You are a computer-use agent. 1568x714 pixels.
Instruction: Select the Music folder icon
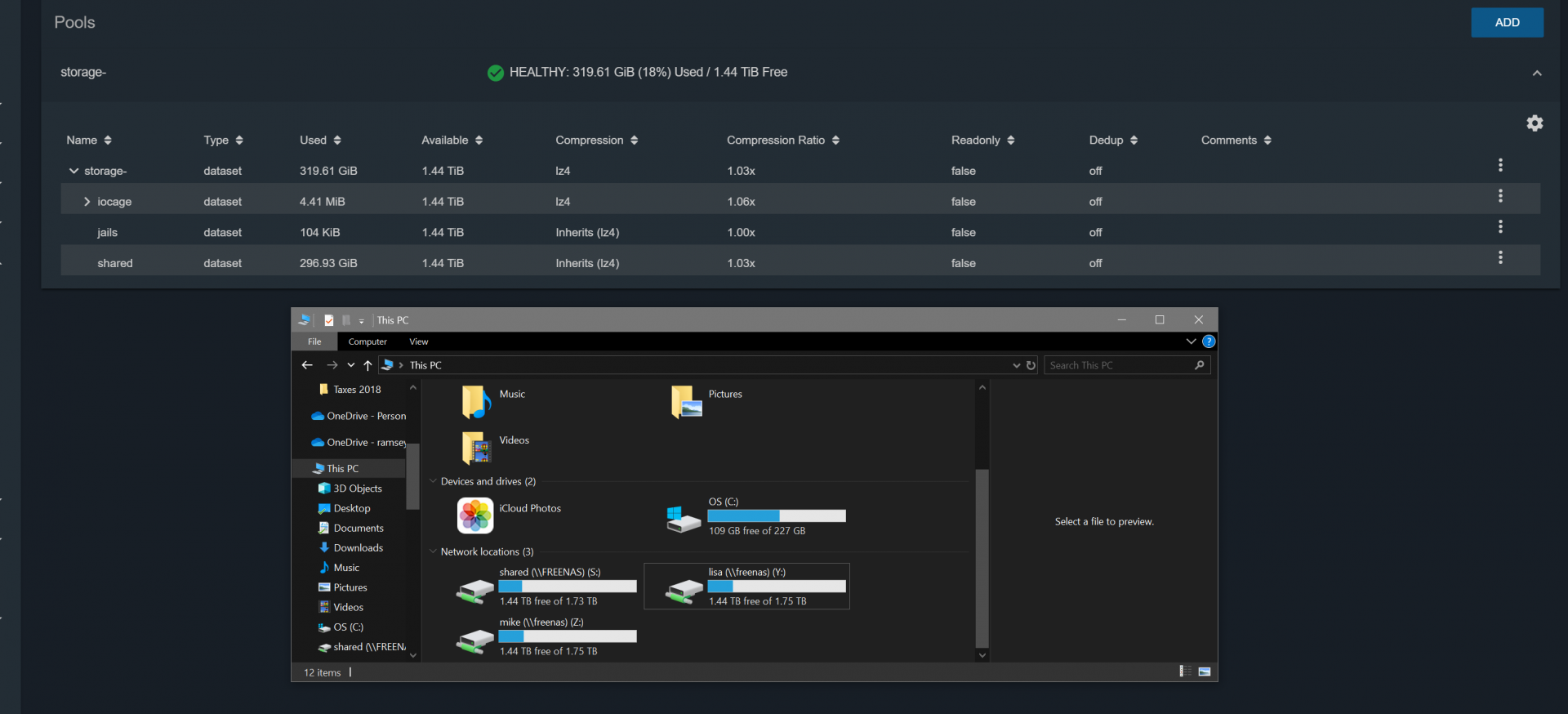point(476,401)
